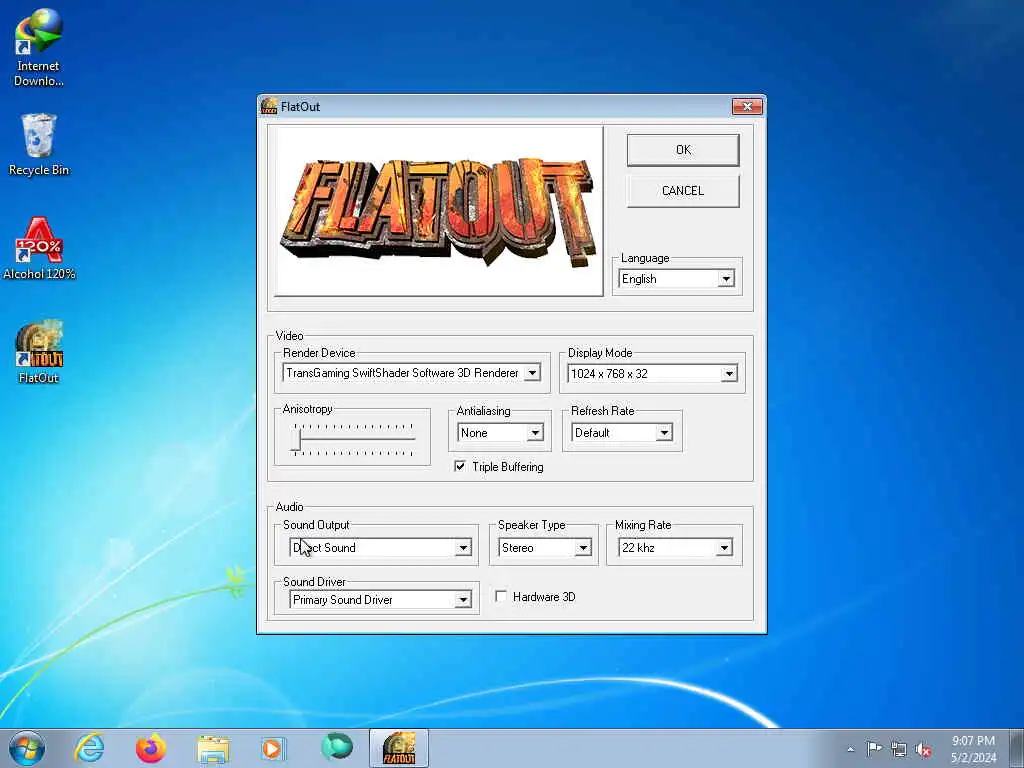The height and width of the screenshot is (768, 1024).
Task: Open the Language dropdown set to English
Action: 677,279
